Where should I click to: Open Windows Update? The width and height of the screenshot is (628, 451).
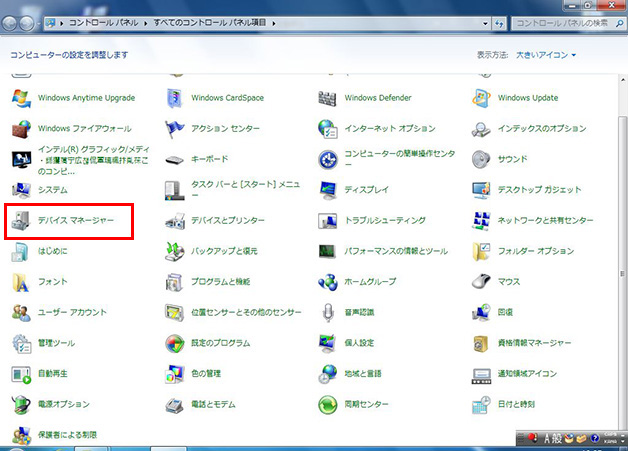515,98
